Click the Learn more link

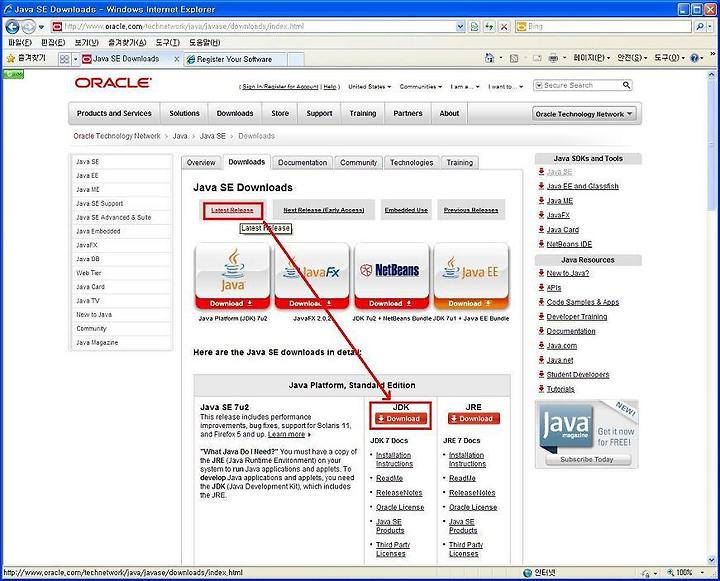click(286, 434)
